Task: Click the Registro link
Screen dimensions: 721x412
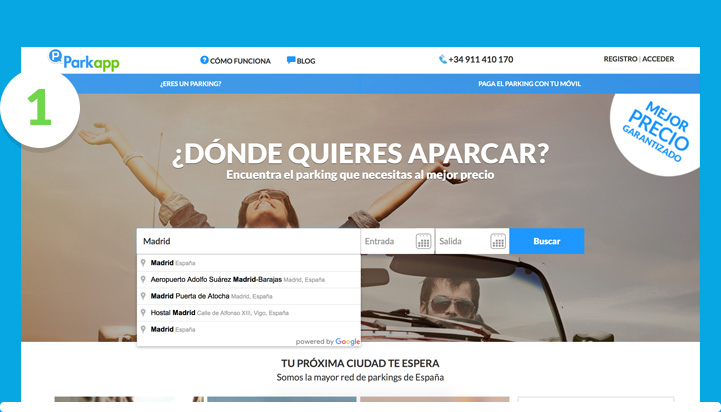Action: pyautogui.click(x=620, y=59)
